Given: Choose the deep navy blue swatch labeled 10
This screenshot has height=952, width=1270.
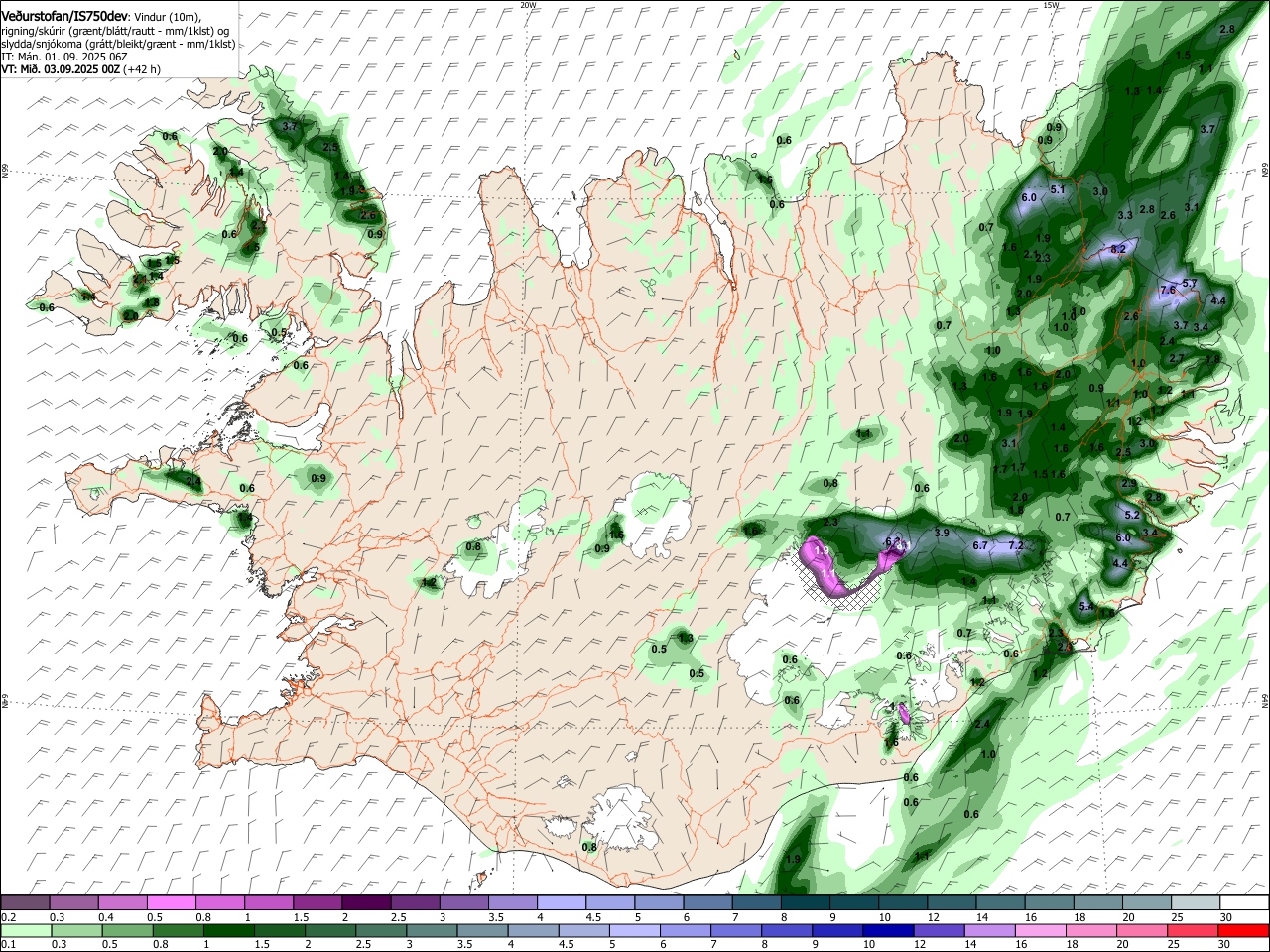Looking at the screenshot, I should [888, 931].
